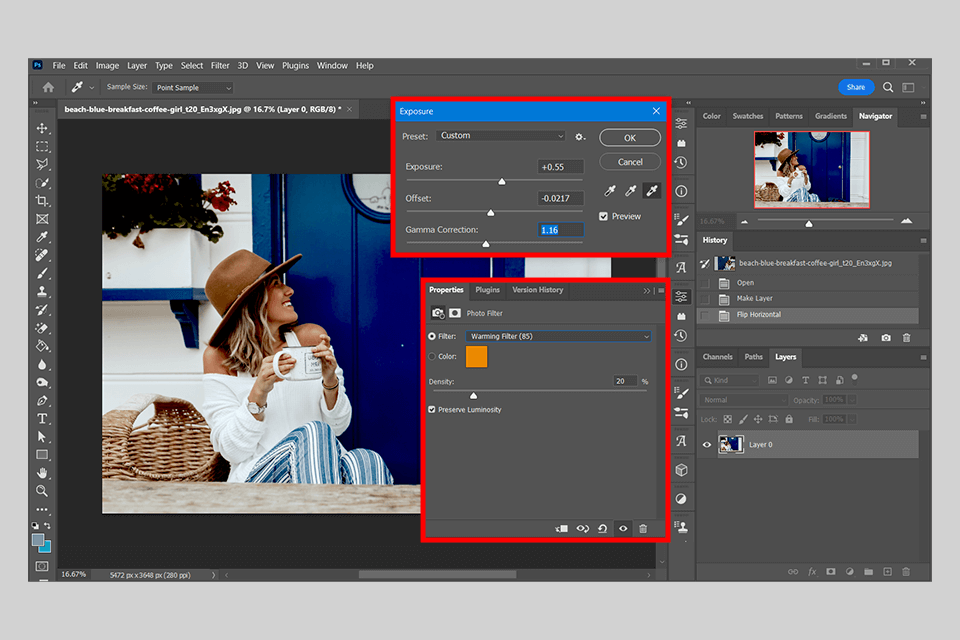The height and width of the screenshot is (640, 960).
Task: Click the black point eyedropper in Exposure
Action: point(610,191)
